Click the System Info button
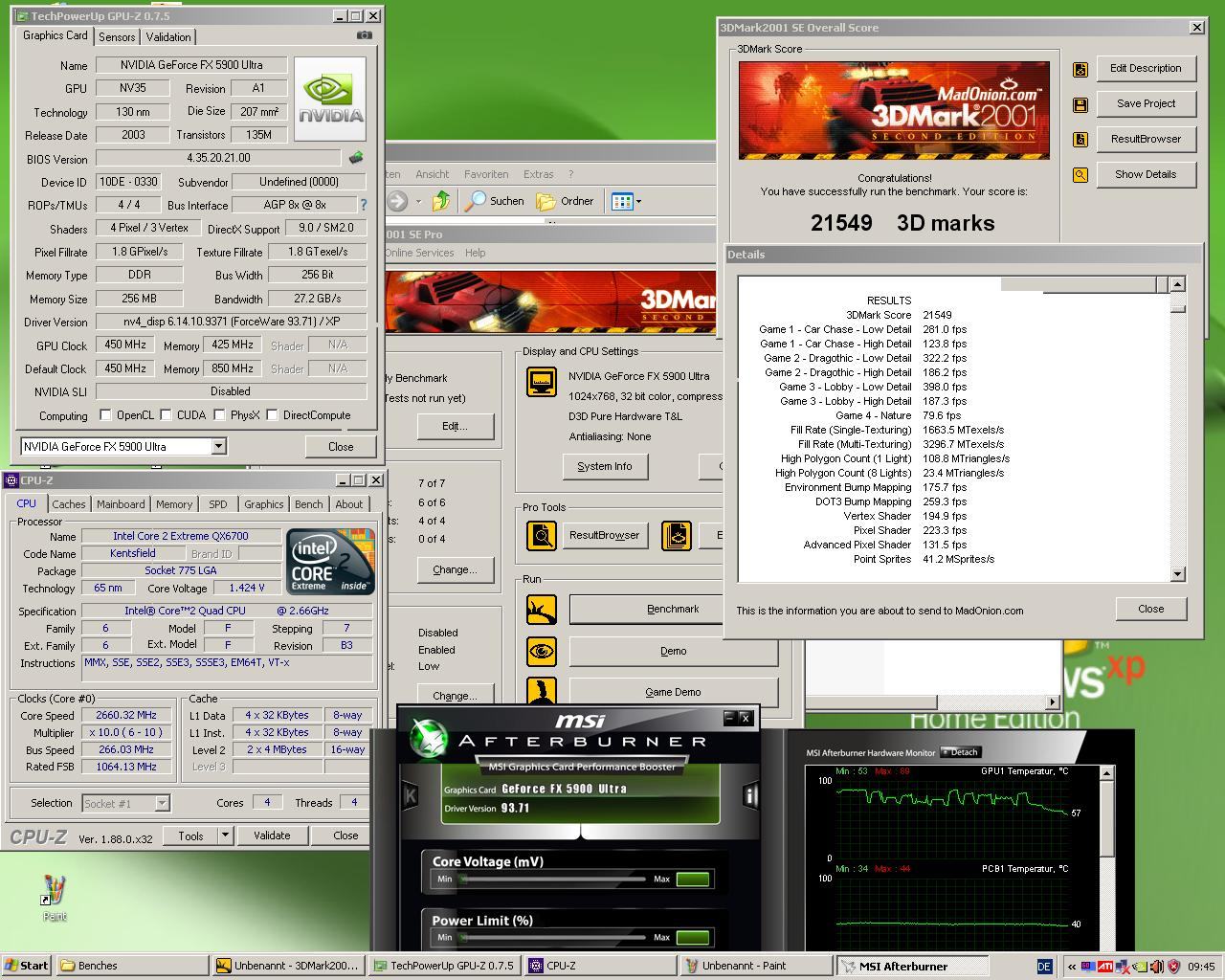1225x980 pixels. (x=605, y=466)
